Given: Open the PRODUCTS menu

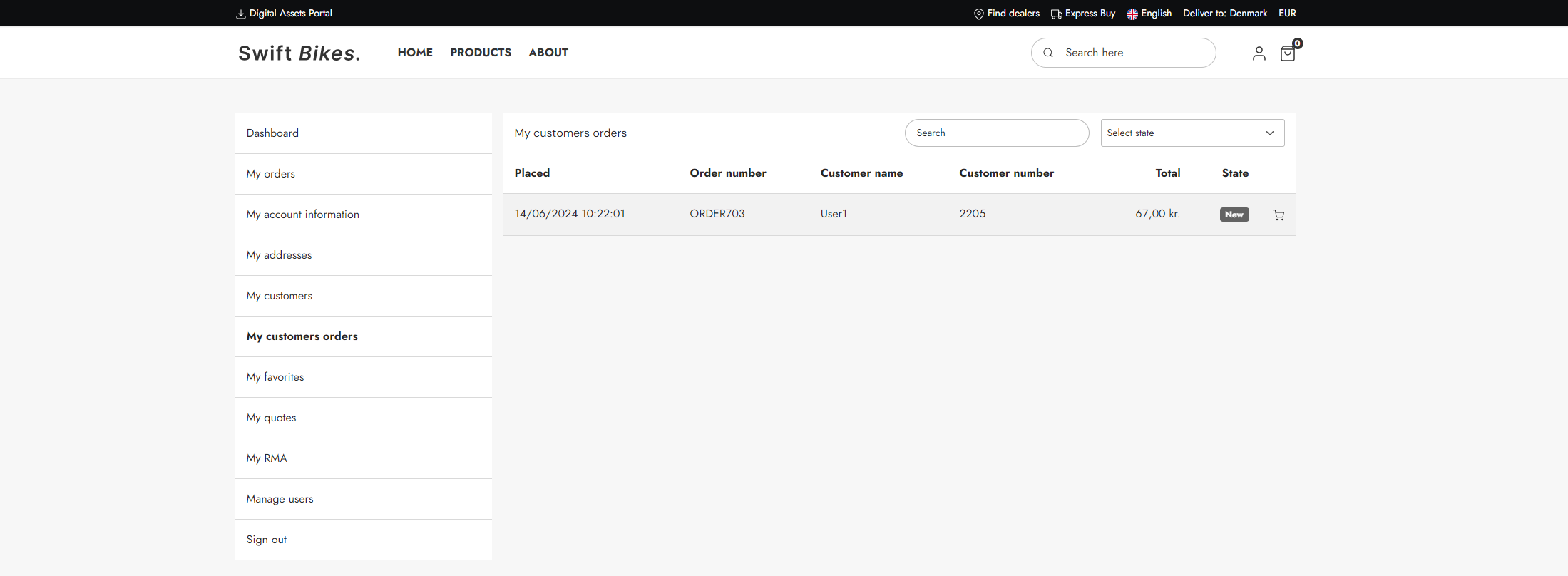Looking at the screenshot, I should point(481,53).
